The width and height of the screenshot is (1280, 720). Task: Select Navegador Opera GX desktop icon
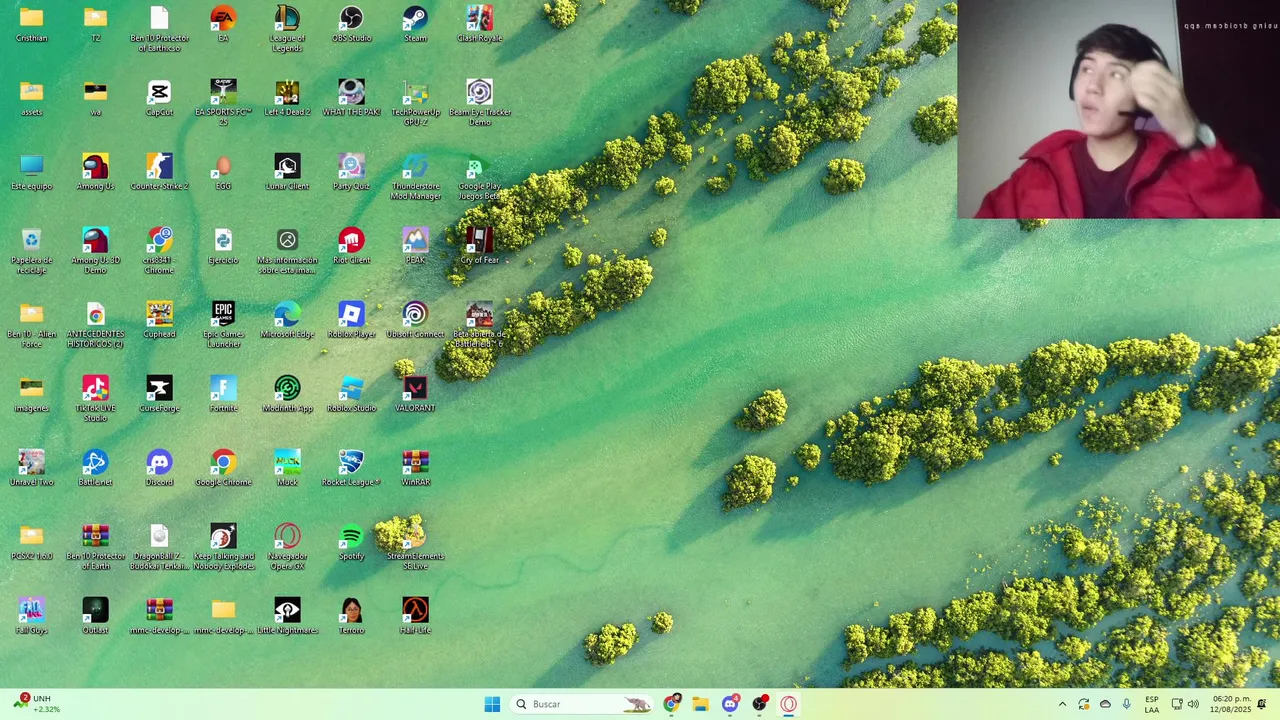(287, 547)
